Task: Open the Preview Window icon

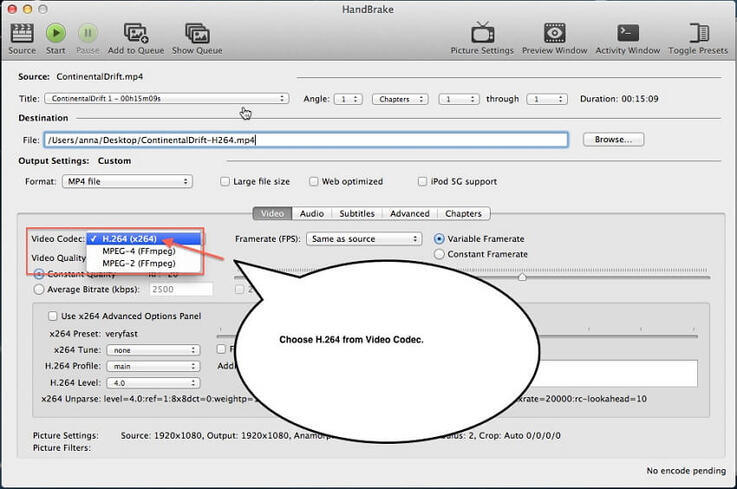Action: 555,33
